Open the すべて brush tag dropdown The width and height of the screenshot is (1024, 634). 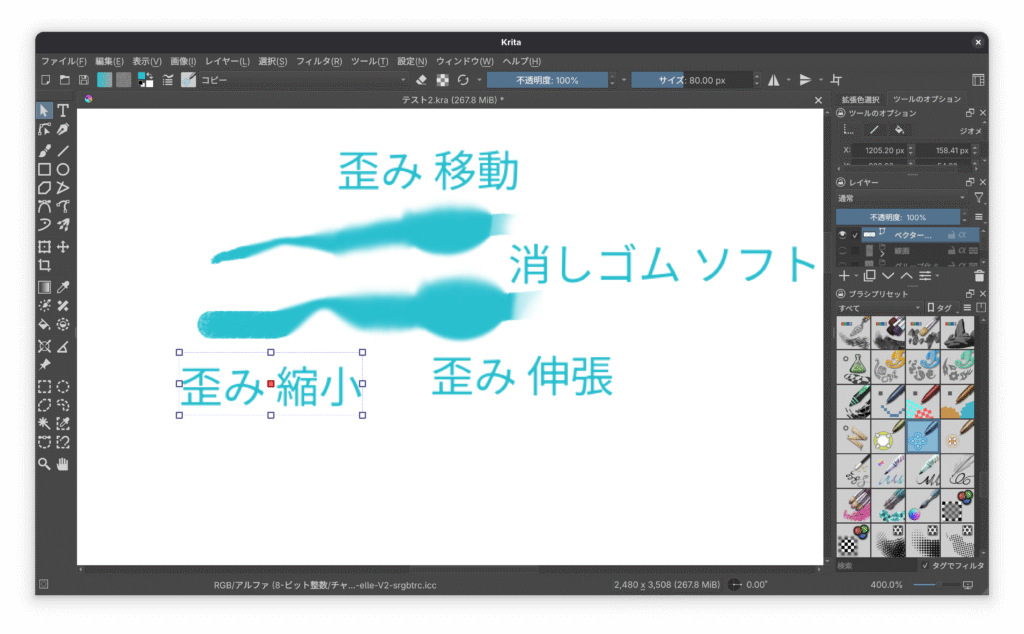(x=879, y=308)
